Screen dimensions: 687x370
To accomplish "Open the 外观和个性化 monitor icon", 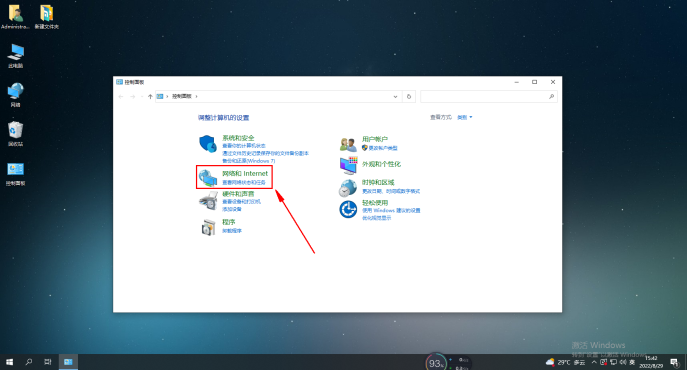I will tap(348, 165).
